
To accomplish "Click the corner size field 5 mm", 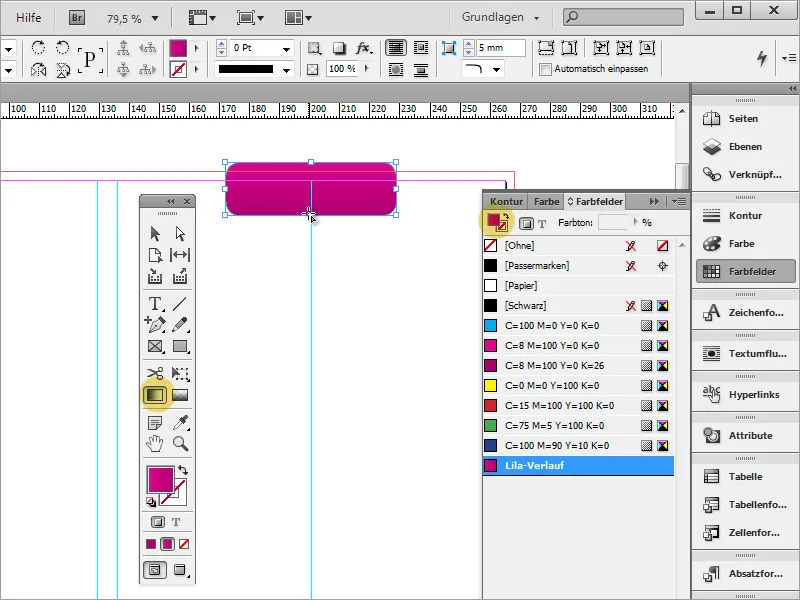I will 500,48.
